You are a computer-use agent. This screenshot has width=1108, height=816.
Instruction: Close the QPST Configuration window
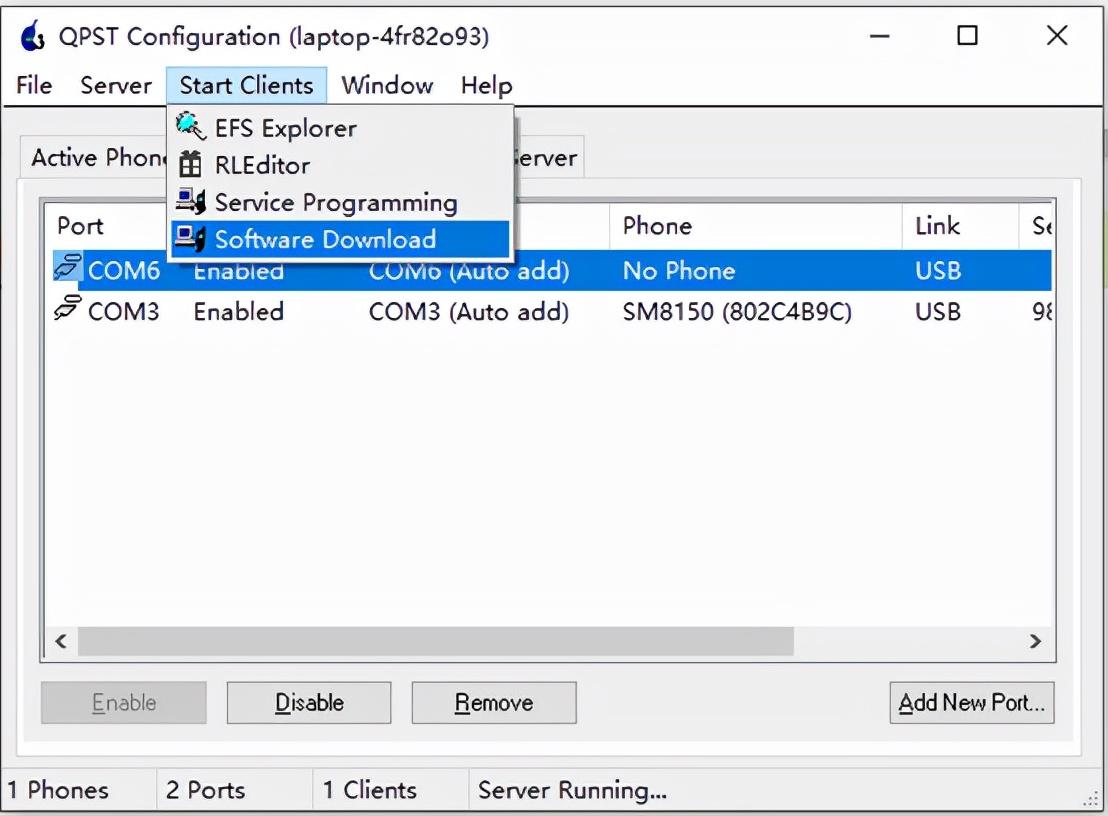pos(1057,35)
